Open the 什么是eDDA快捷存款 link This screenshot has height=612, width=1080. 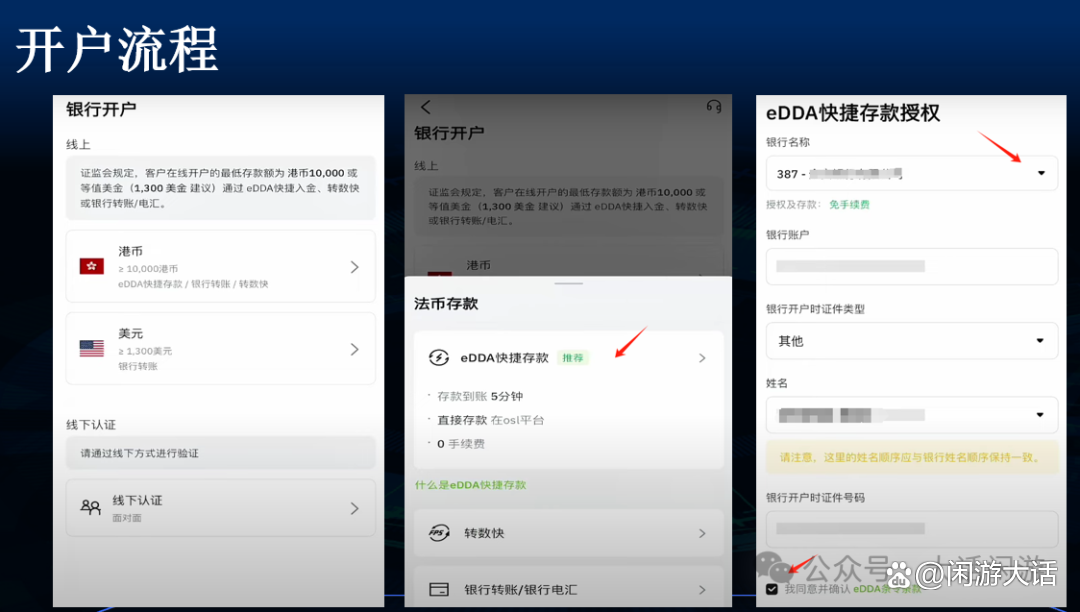pyautogui.click(x=470, y=485)
